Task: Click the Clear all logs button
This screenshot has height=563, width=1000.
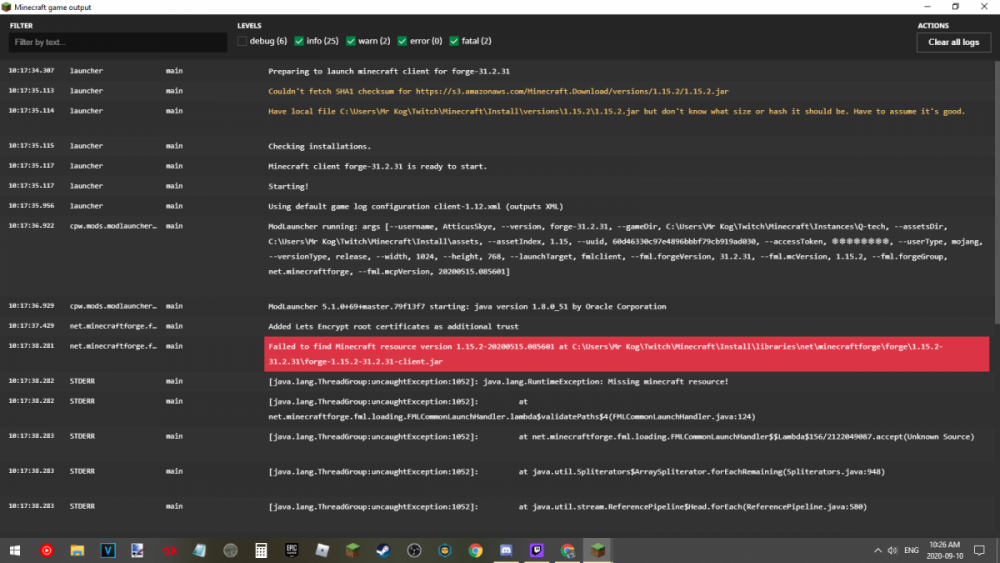Action: pyautogui.click(x=953, y=42)
